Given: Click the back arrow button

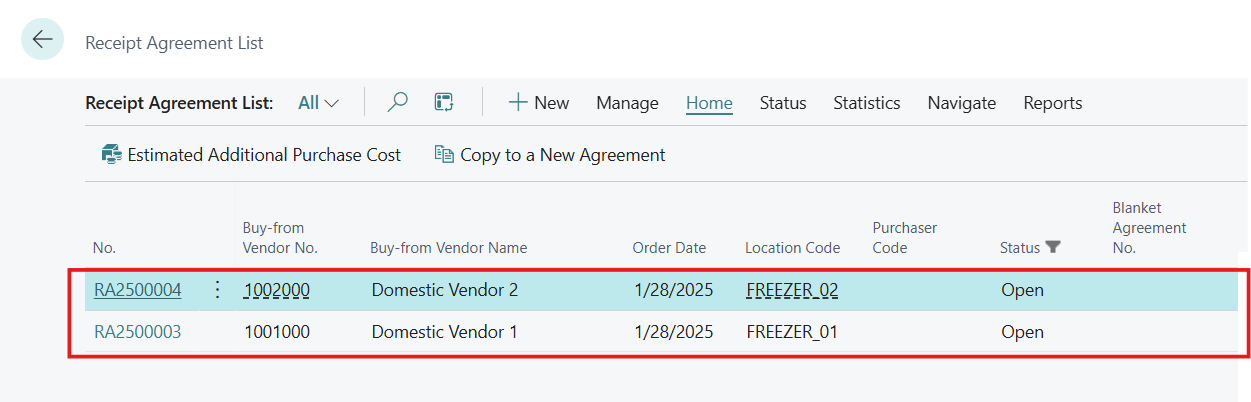Looking at the screenshot, I should click(42, 40).
